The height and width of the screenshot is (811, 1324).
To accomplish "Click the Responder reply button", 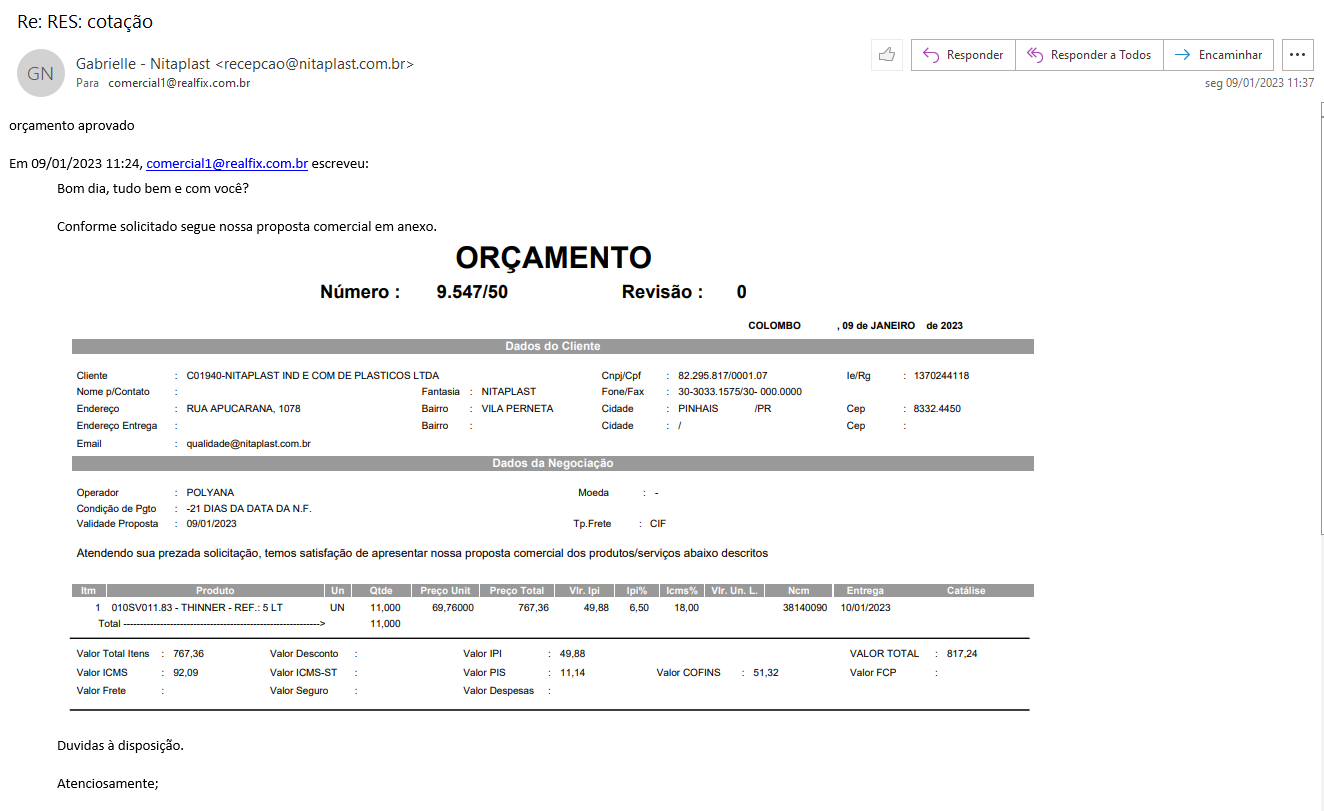I will click(963, 55).
